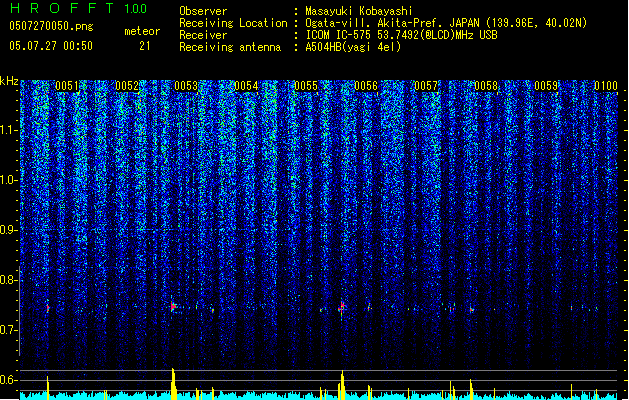The width and height of the screenshot is (629, 400).
Task: Click the 1.1 kHz axis tick label
Action: [x=9, y=130]
